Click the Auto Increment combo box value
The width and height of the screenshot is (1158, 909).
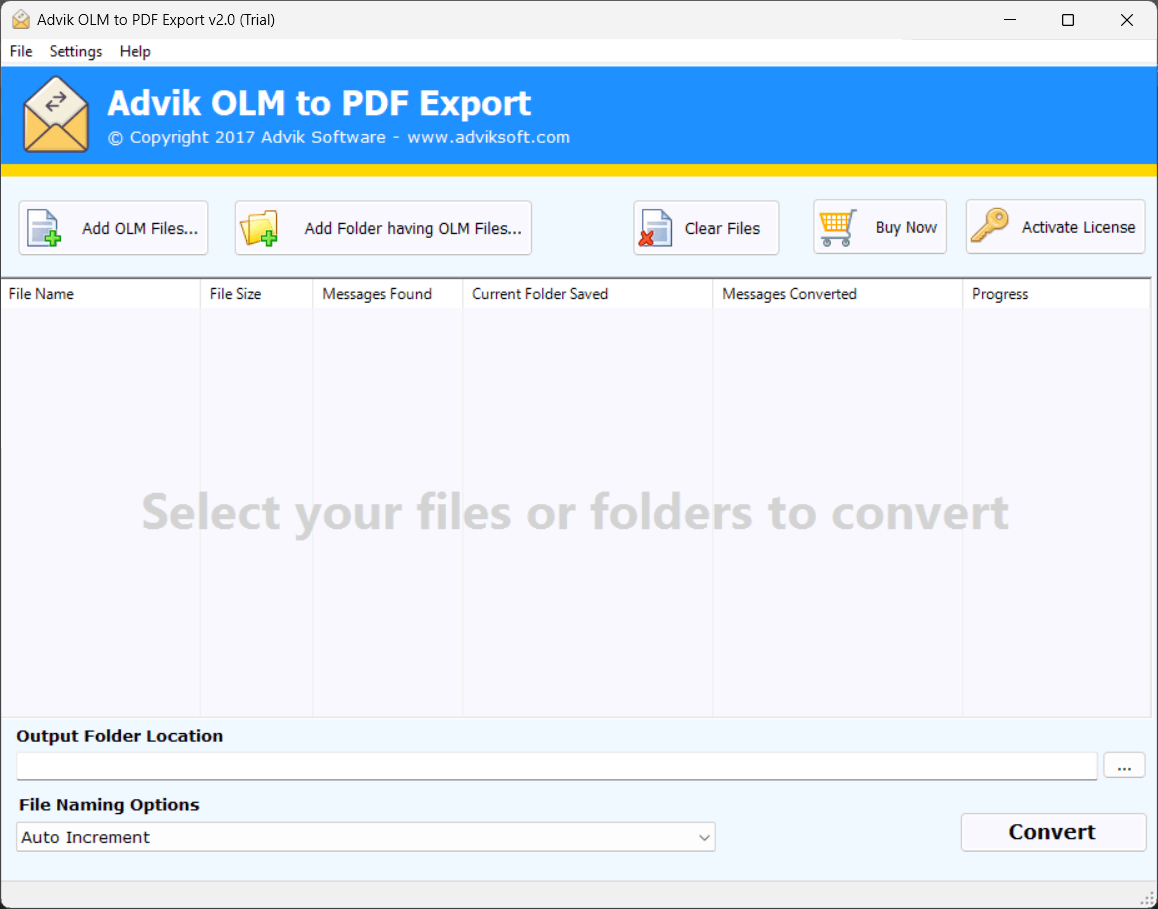coord(366,837)
